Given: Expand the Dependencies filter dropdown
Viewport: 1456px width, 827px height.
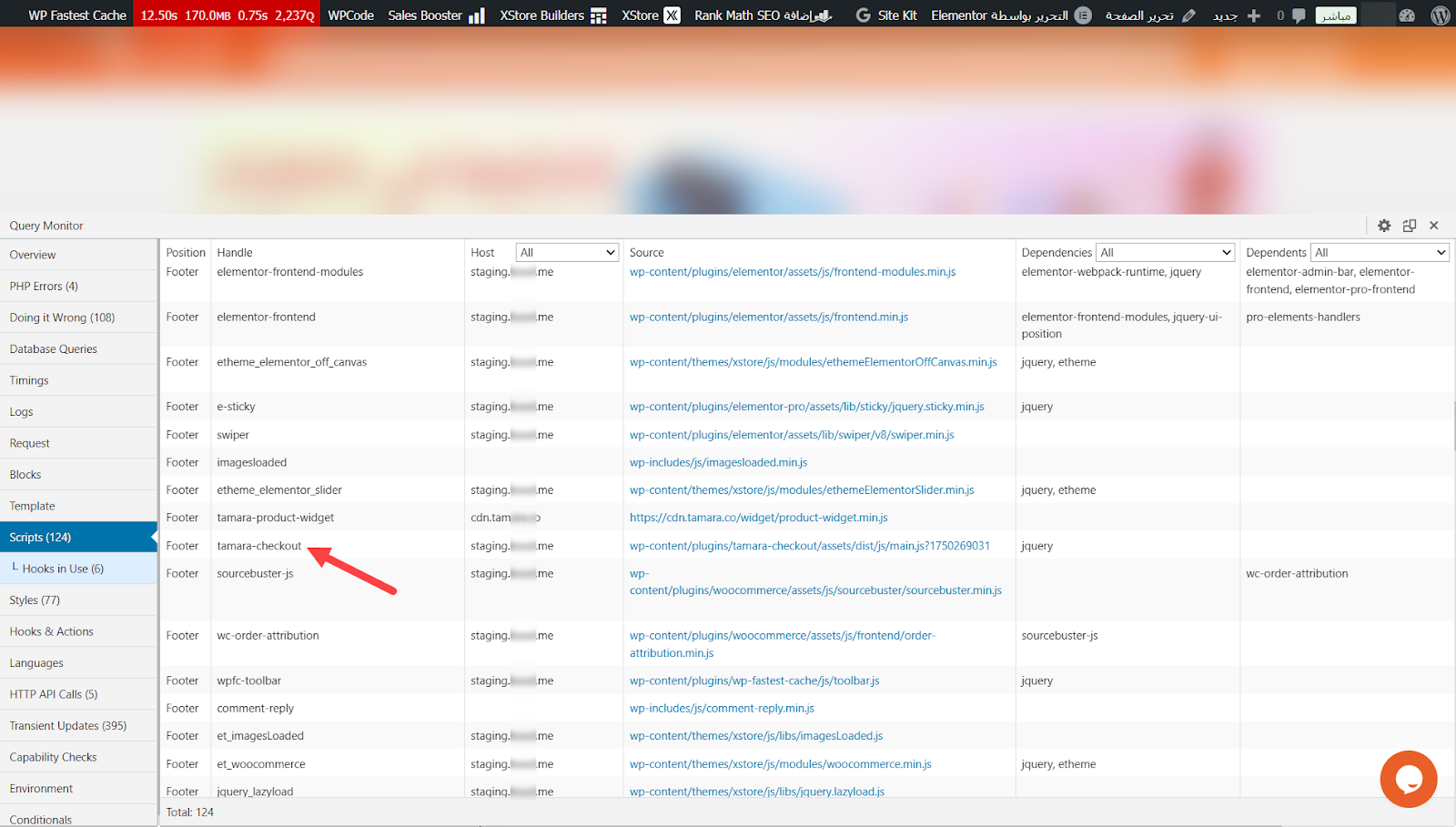Looking at the screenshot, I should (1165, 253).
